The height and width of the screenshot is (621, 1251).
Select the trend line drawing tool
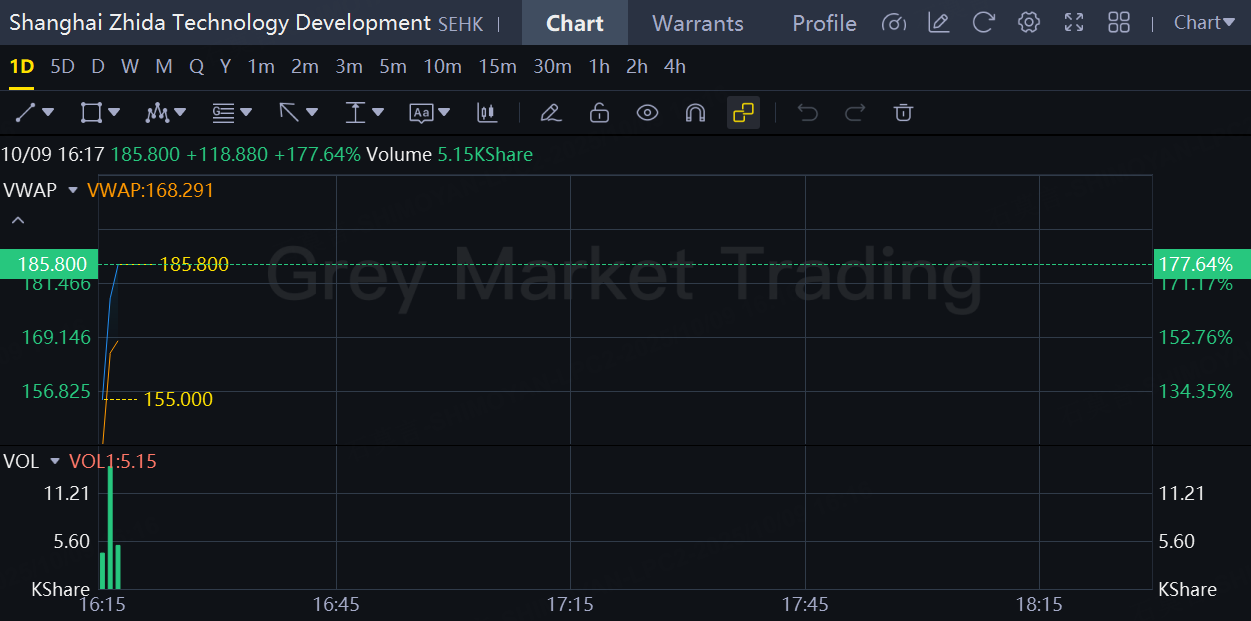tap(25, 113)
